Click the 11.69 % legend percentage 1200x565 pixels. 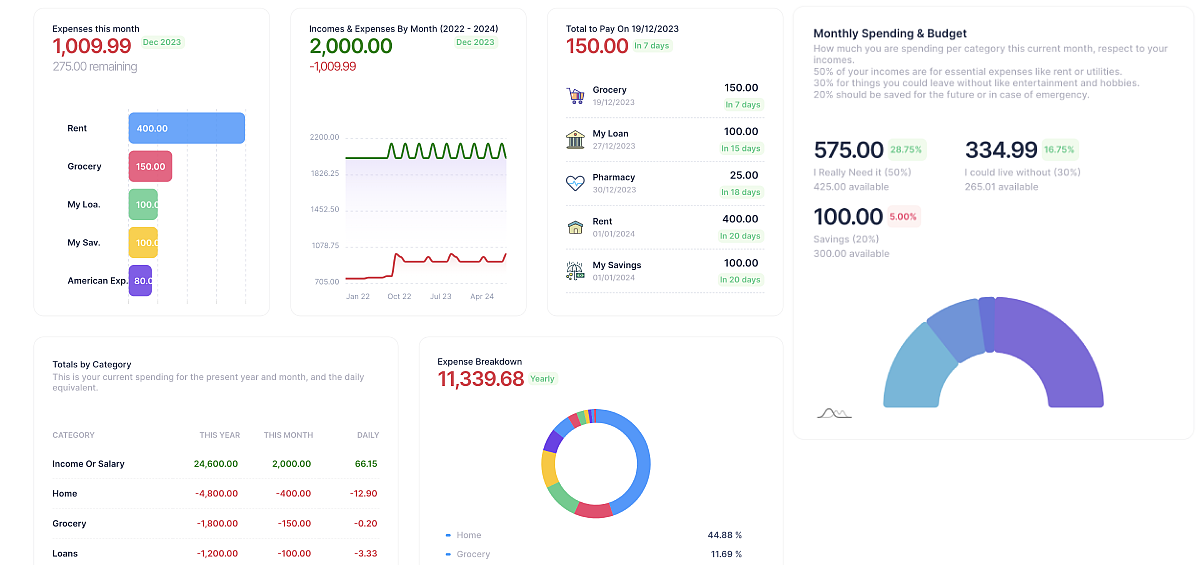726,554
